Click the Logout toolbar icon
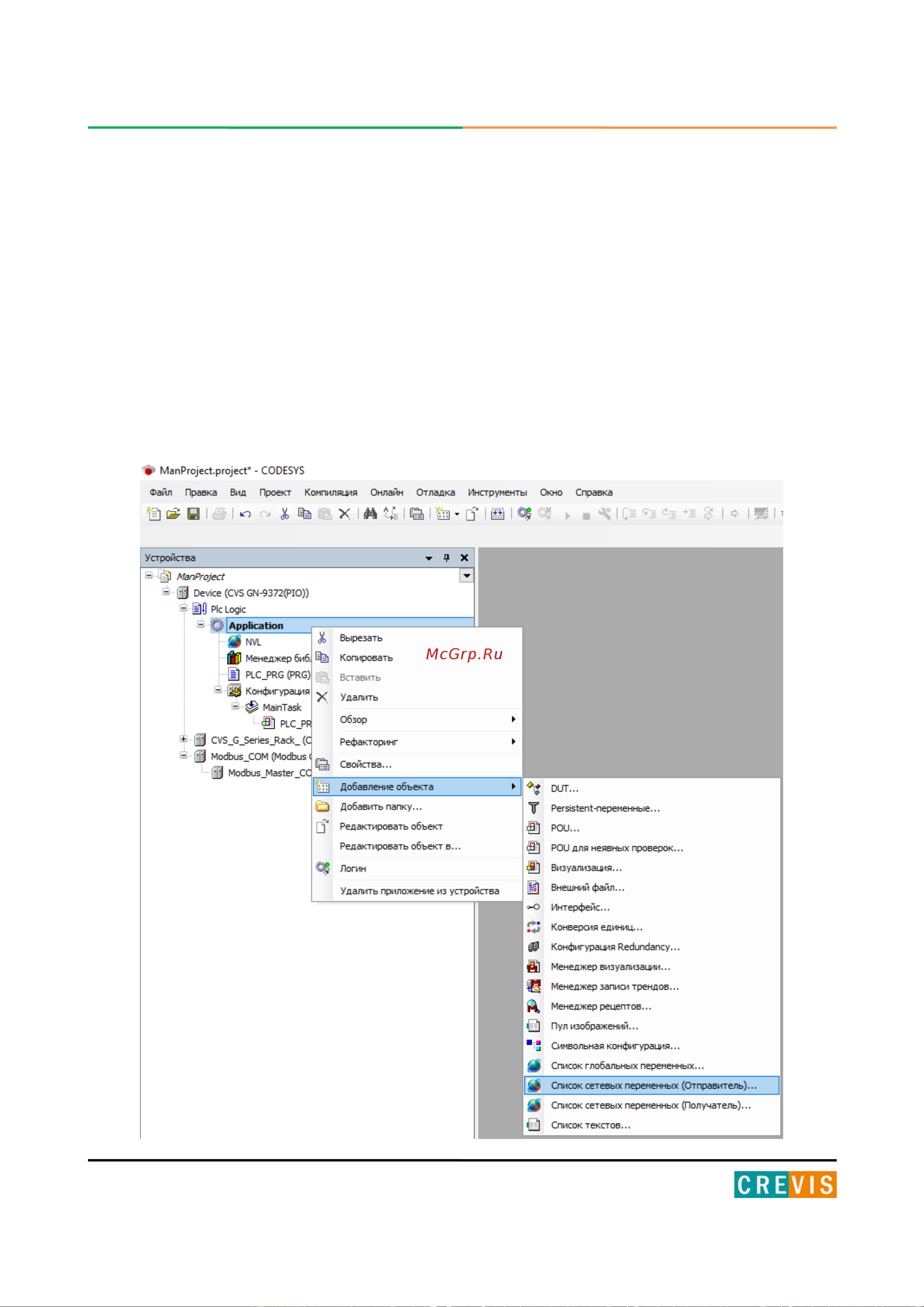 (x=545, y=513)
